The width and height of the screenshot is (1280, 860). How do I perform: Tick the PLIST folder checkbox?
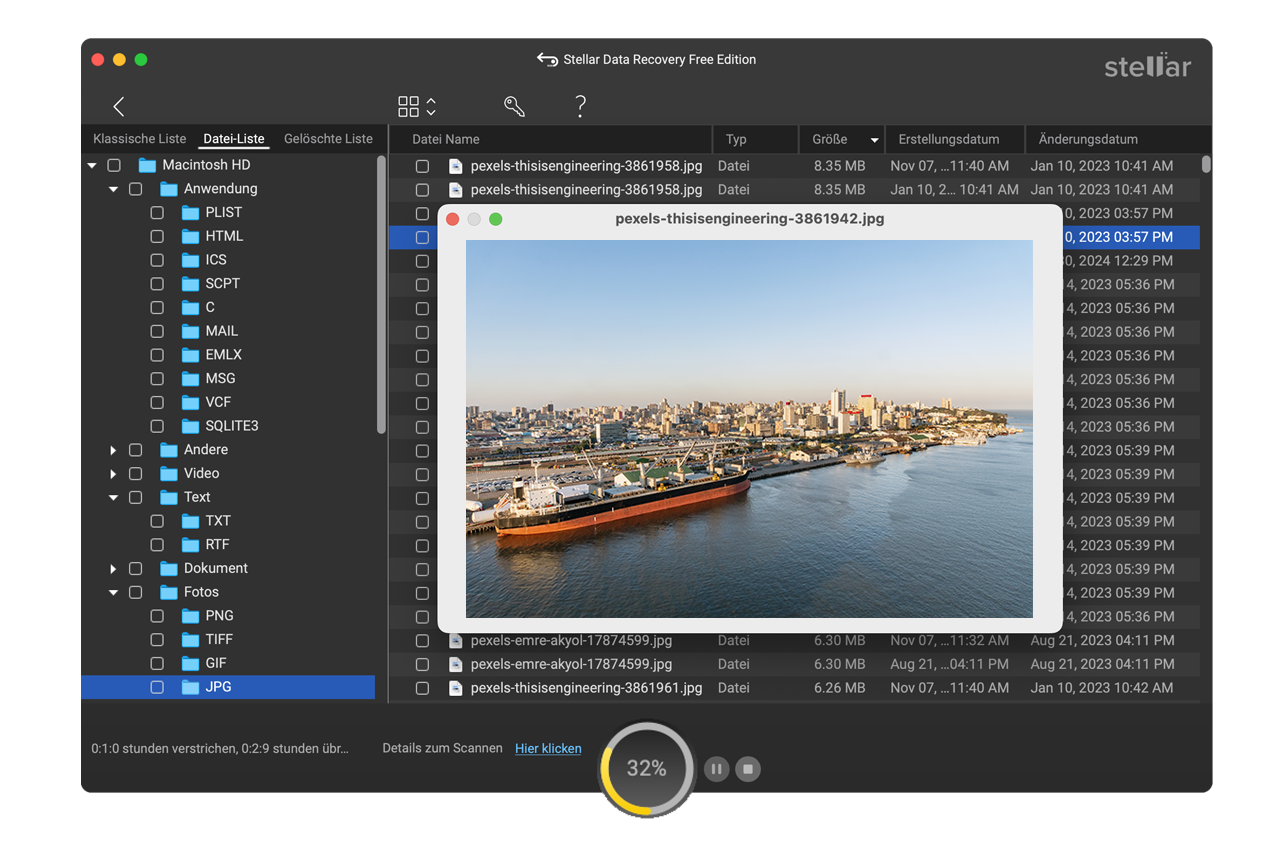157,212
